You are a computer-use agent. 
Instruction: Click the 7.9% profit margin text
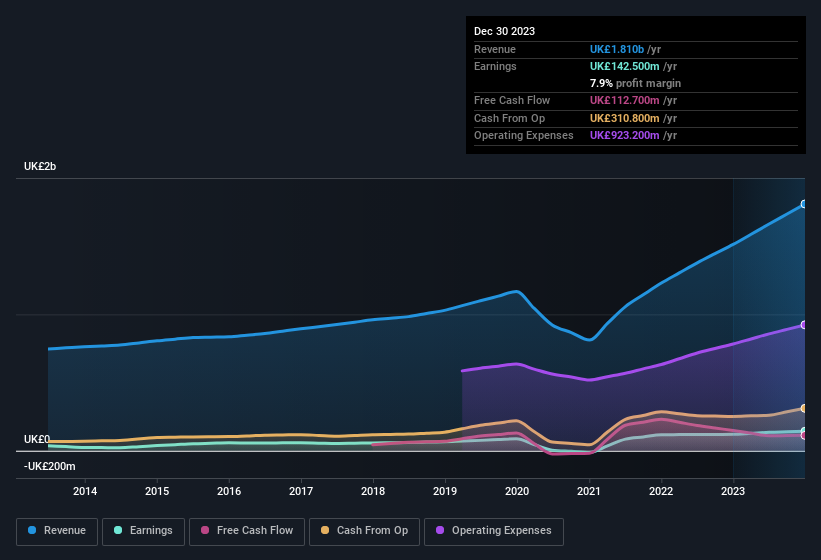635,83
